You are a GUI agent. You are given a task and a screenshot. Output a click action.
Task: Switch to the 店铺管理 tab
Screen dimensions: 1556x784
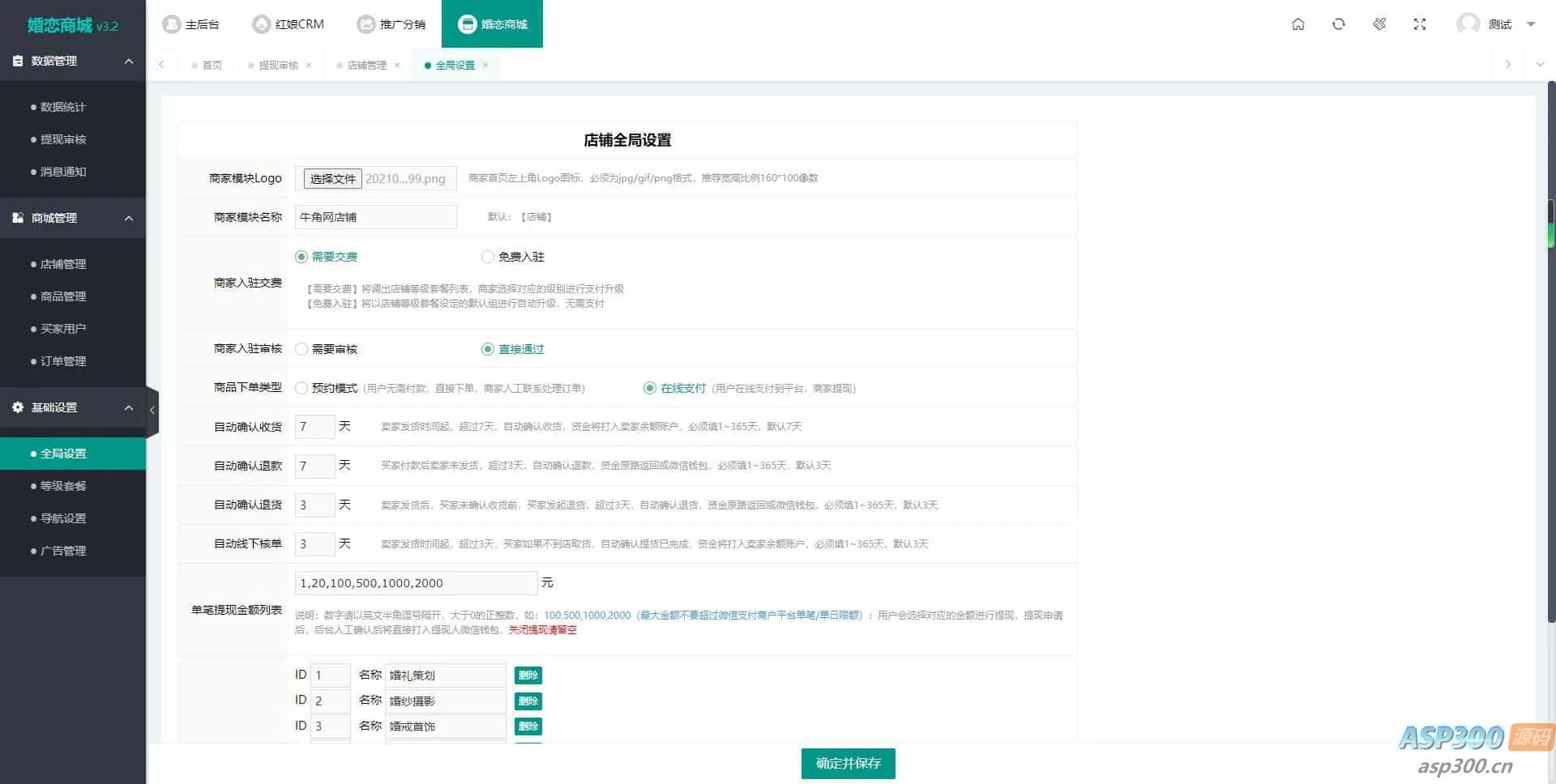coord(367,65)
